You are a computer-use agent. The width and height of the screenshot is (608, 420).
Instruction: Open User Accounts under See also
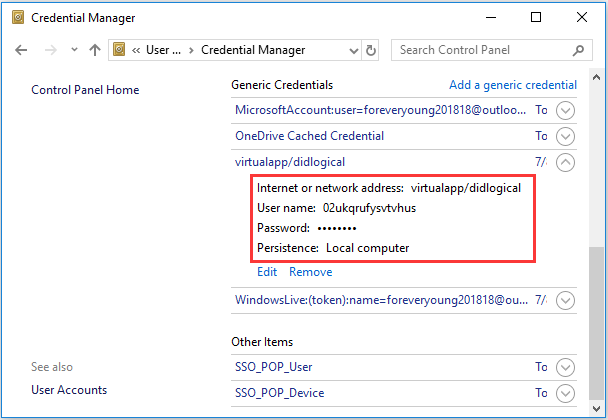point(69,390)
